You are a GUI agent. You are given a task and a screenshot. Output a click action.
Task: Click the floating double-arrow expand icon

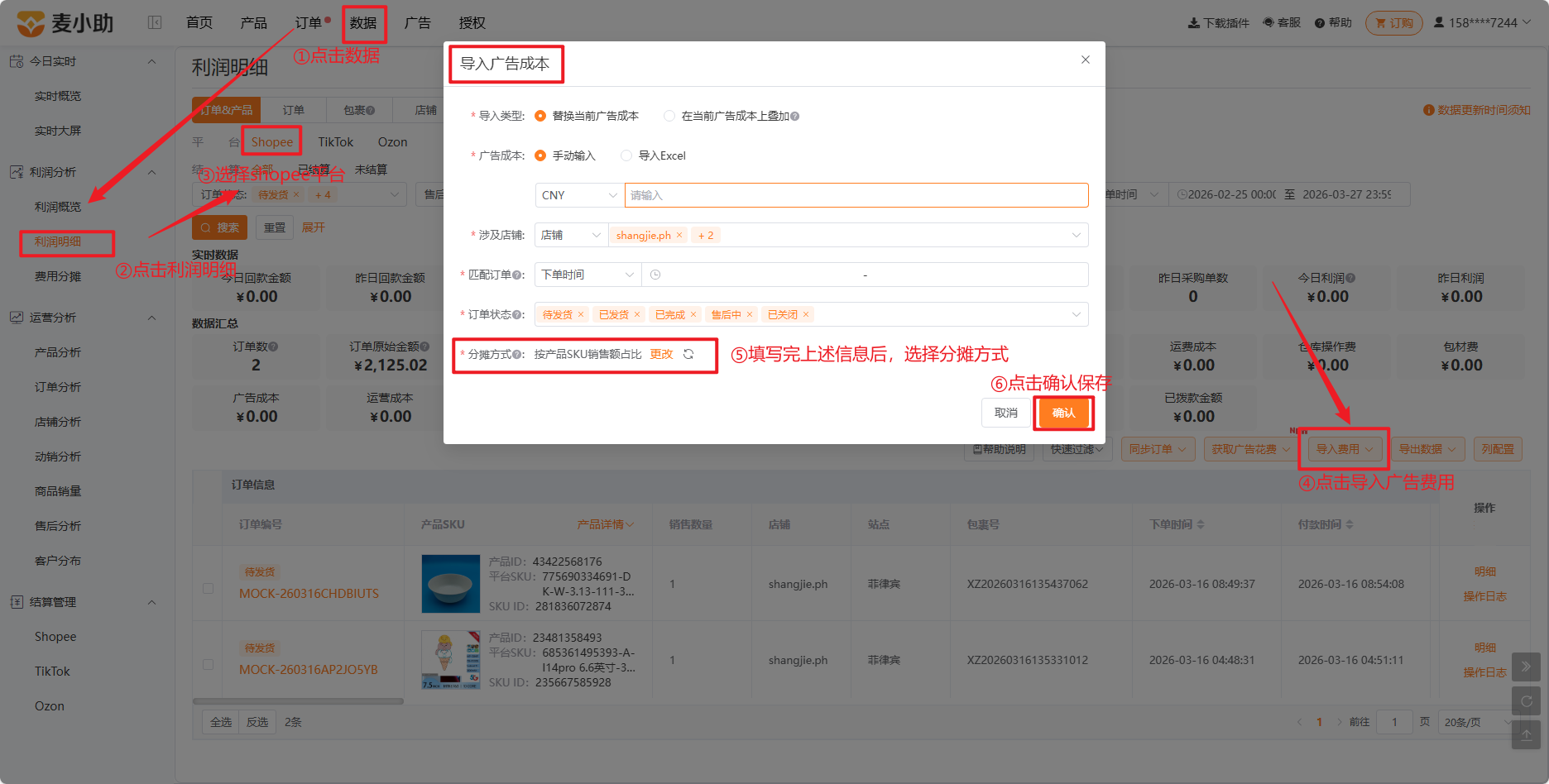pos(1527,666)
